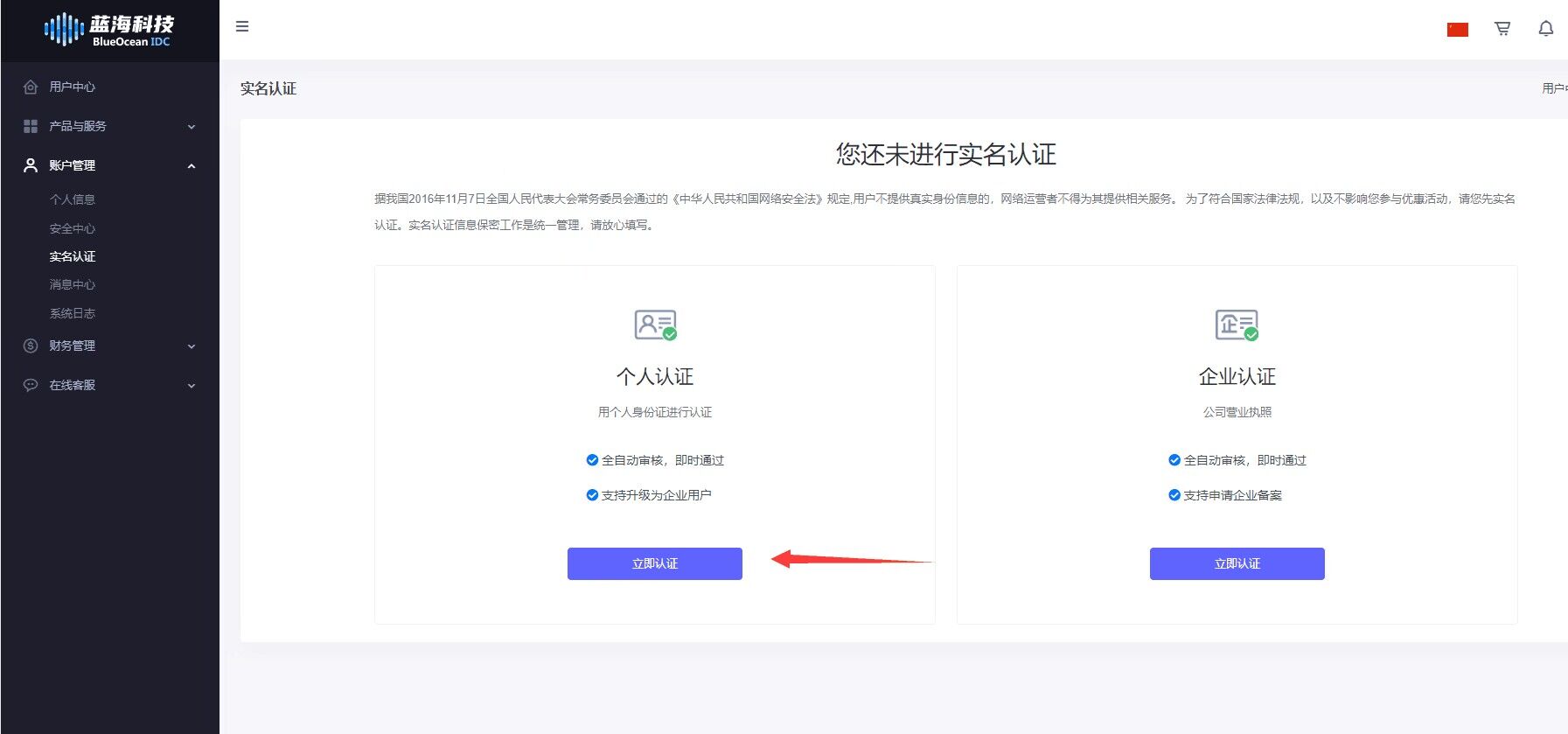Select 消息中心 in the sidebar
This screenshot has height=734, width=1568.
coord(73,284)
